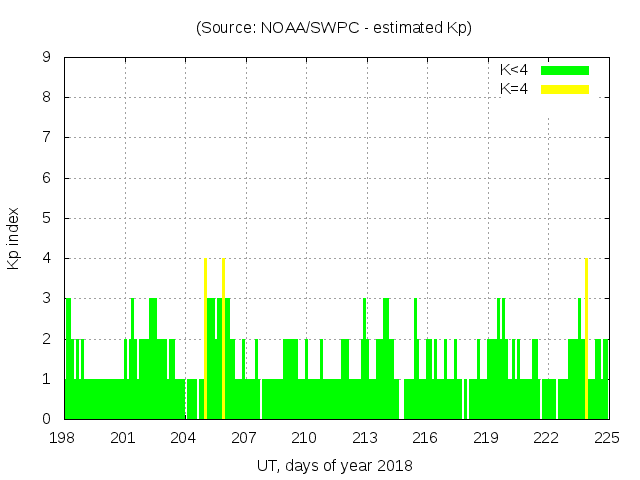
Task: Click y-axis tick label 0
Action: (x=46, y=419)
